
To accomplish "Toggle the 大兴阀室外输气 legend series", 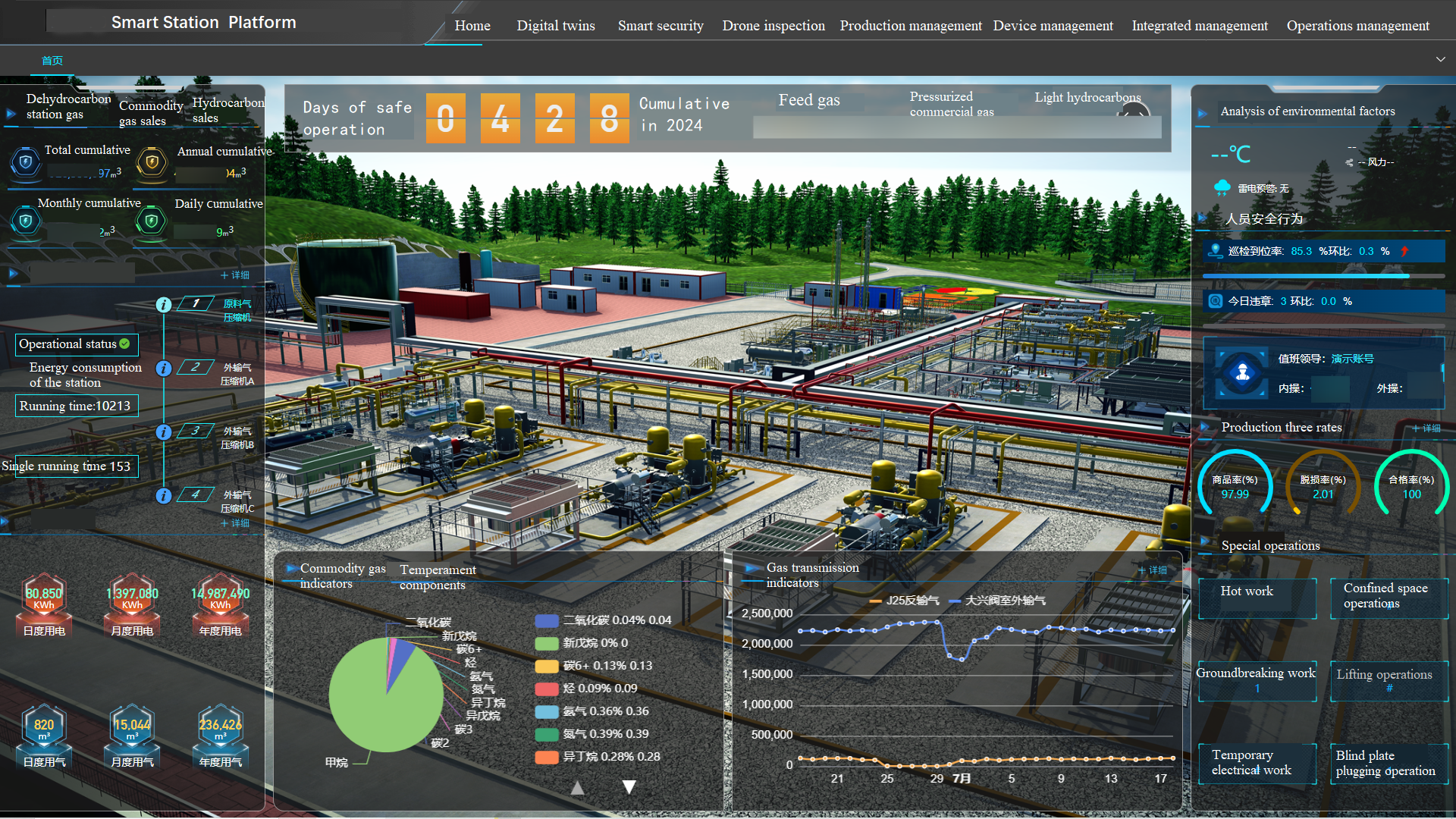I will 996,601.
